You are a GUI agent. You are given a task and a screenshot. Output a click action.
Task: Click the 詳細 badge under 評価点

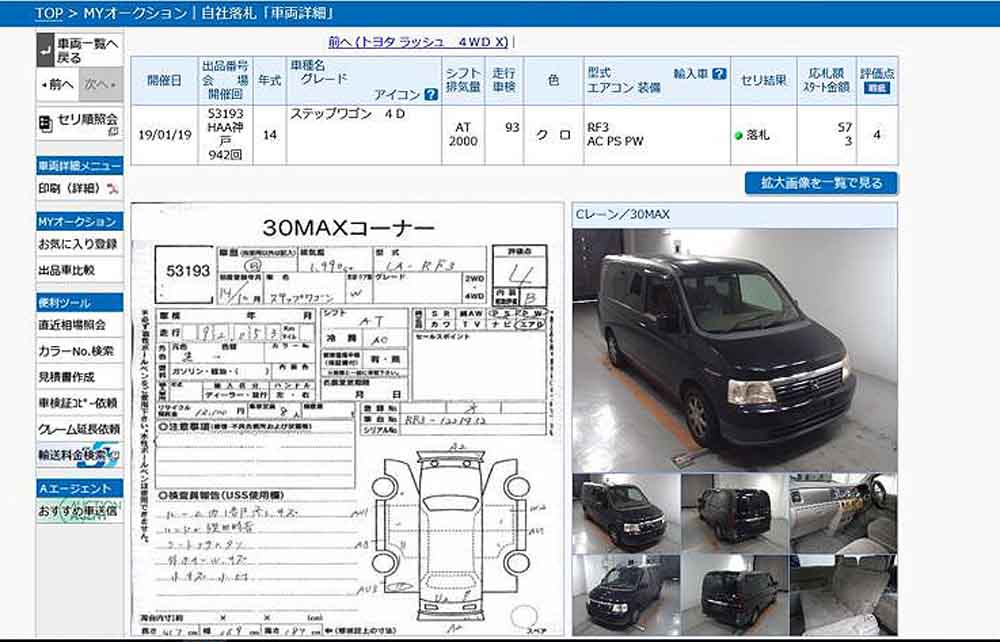877,88
